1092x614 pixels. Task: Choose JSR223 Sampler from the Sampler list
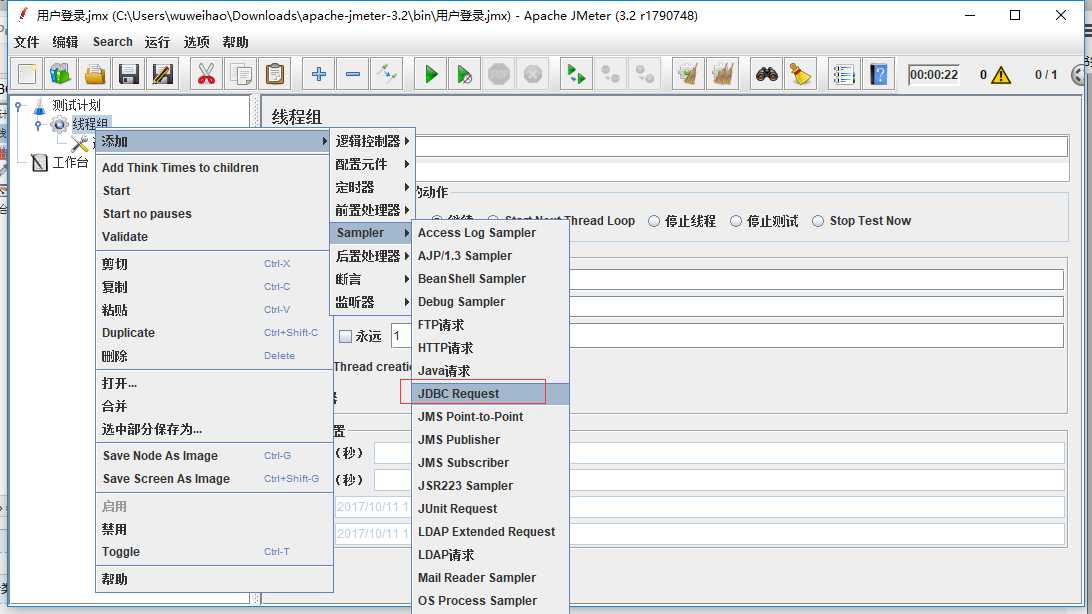pyautogui.click(x=491, y=486)
